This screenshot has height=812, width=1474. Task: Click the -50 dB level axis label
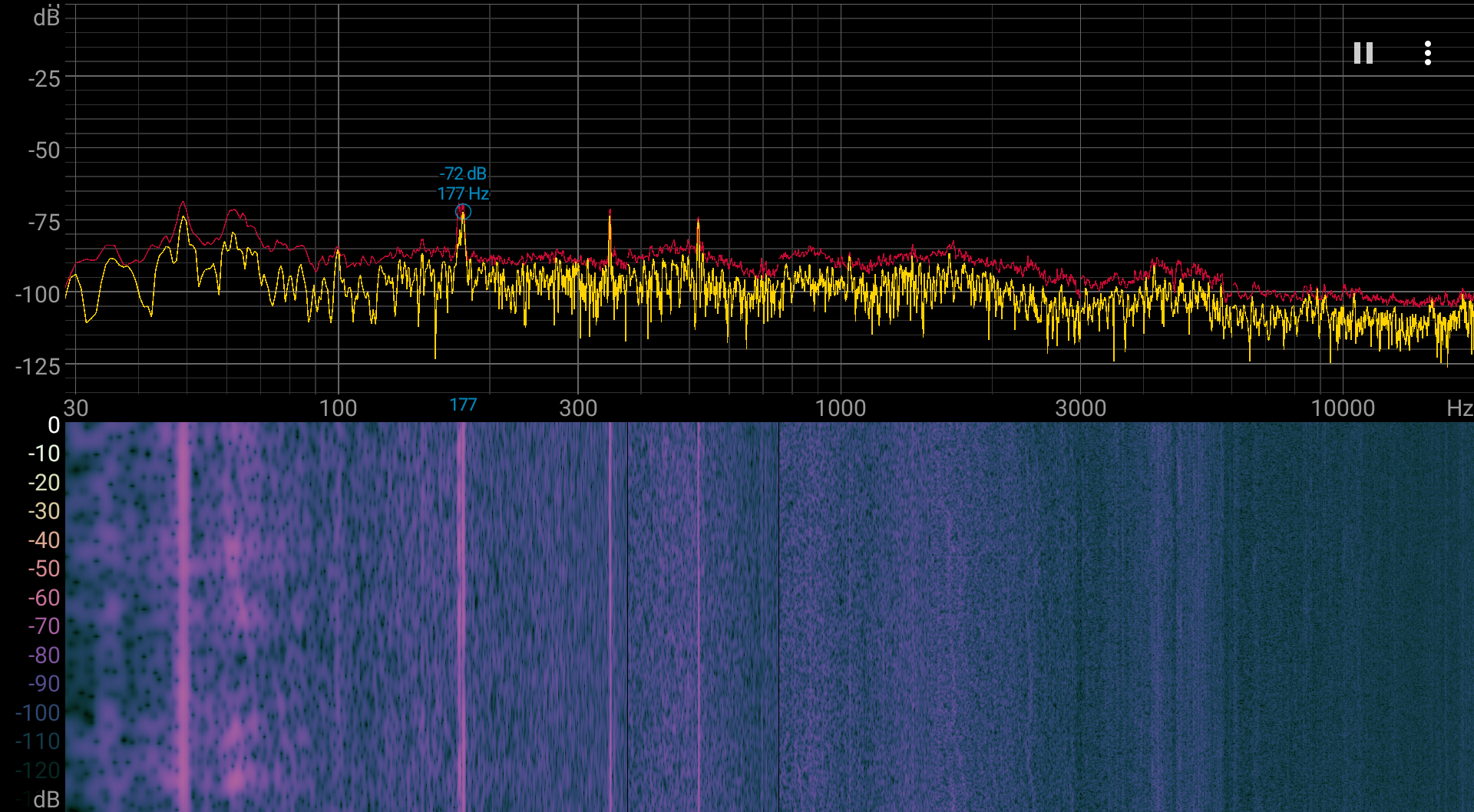point(44,150)
